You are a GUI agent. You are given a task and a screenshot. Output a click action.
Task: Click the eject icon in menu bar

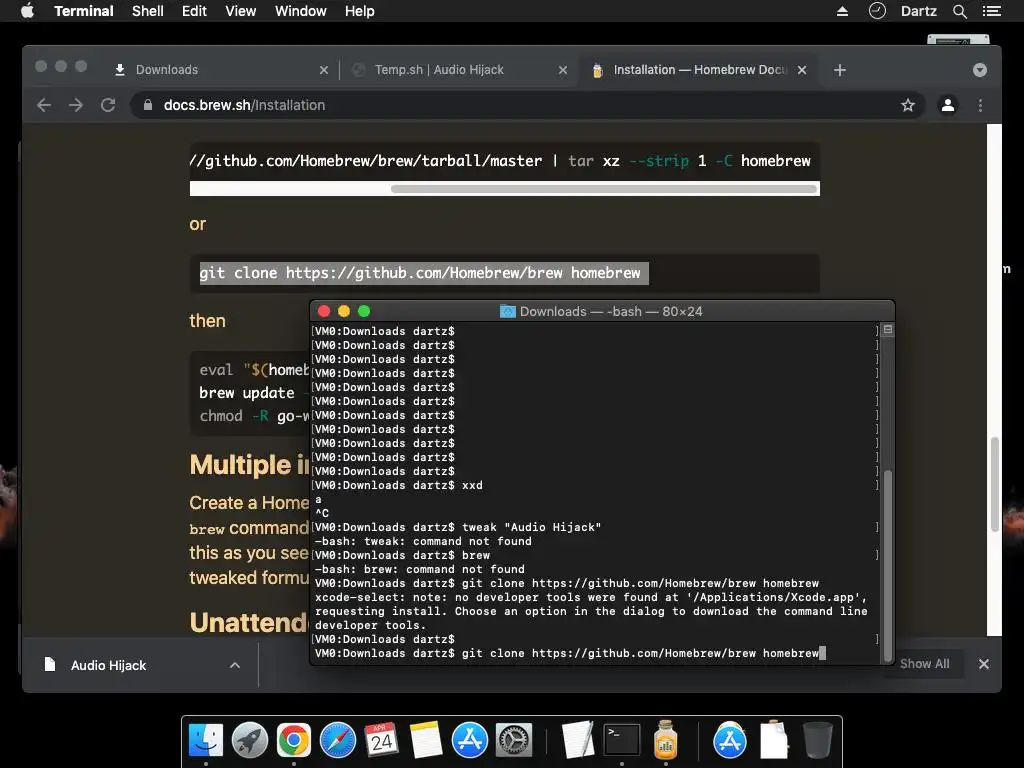pyautogui.click(x=842, y=11)
